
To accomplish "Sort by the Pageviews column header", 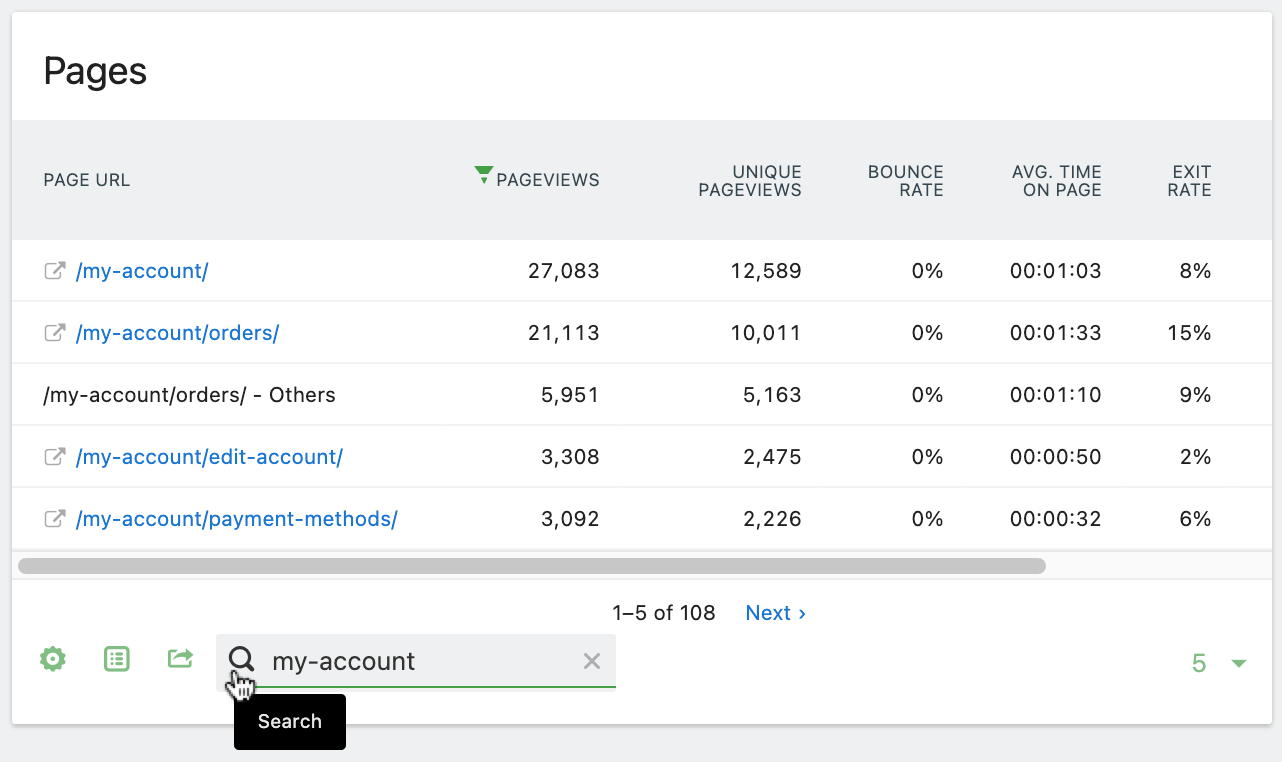I will coord(547,180).
